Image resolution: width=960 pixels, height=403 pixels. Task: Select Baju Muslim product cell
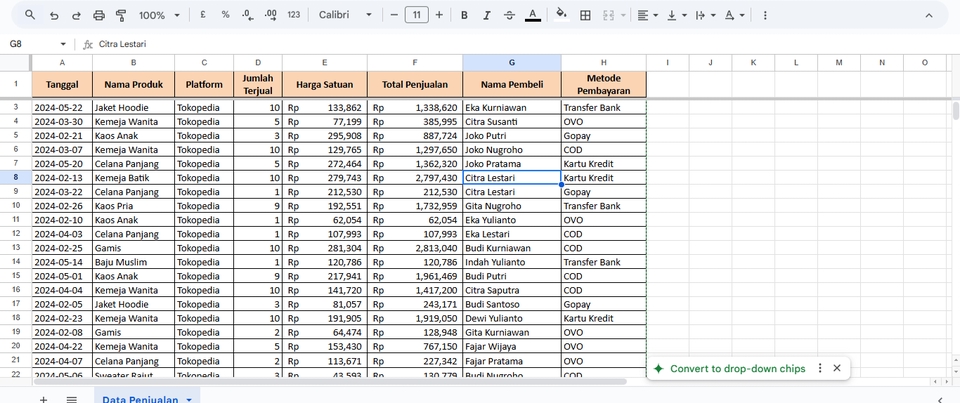pos(133,262)
